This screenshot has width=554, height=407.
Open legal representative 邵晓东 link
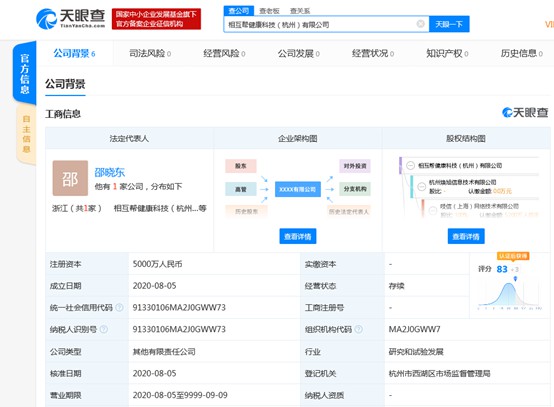(110, 172)
